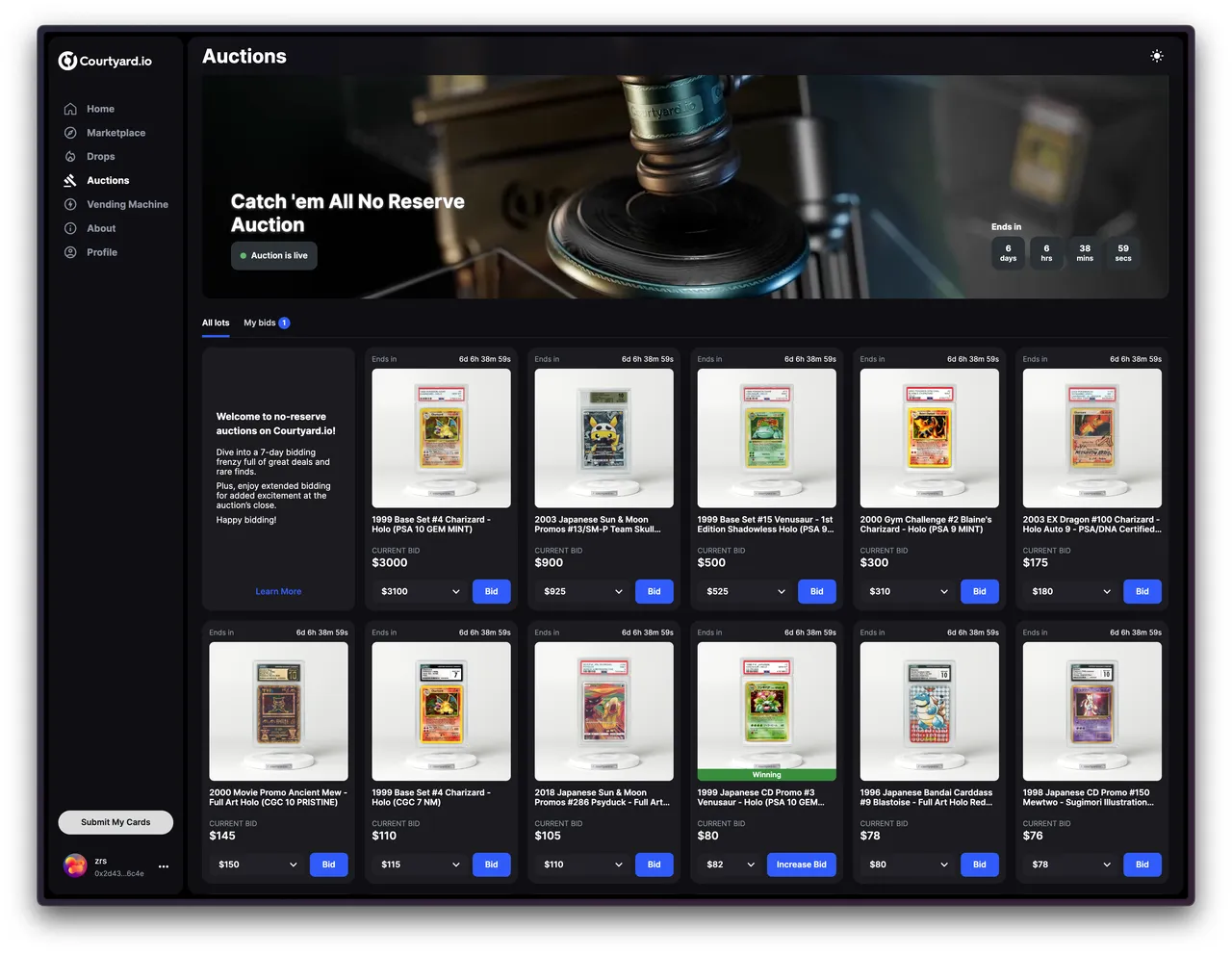1232x955 pixels.
Task: Switch to the All lots tab
Action: point(216,323)
